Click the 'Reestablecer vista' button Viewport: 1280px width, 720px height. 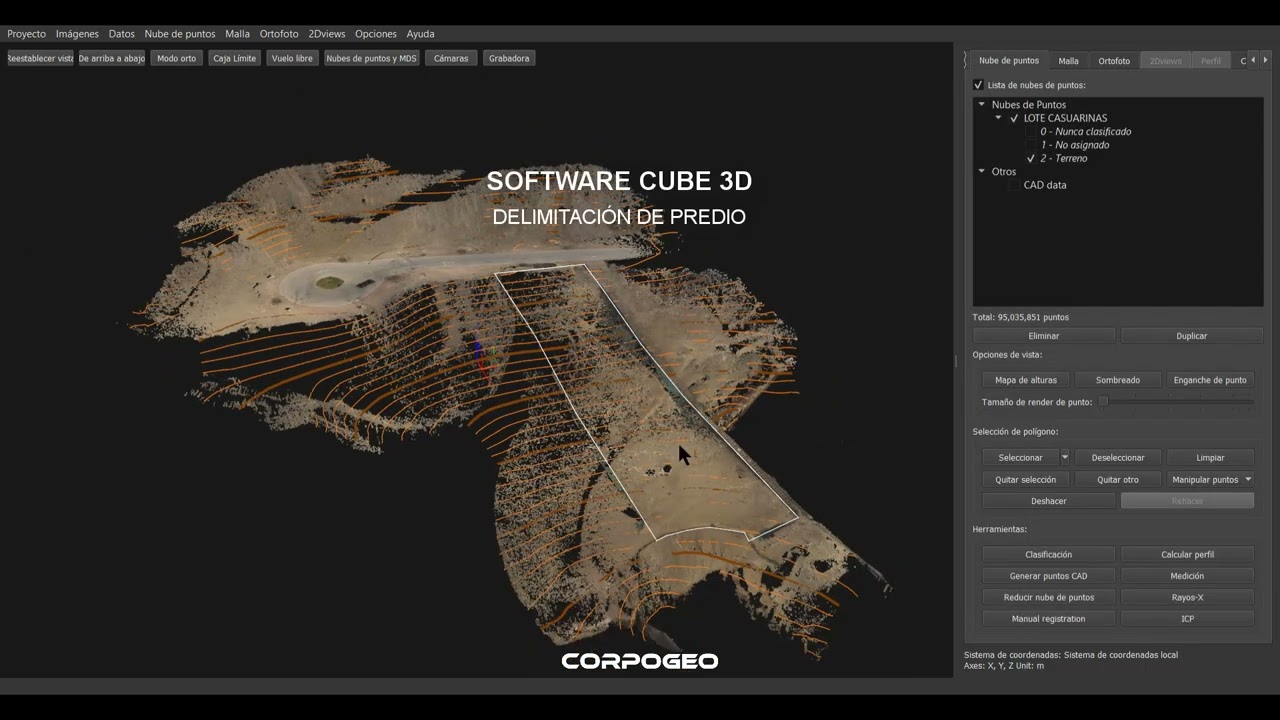point(40,58)
